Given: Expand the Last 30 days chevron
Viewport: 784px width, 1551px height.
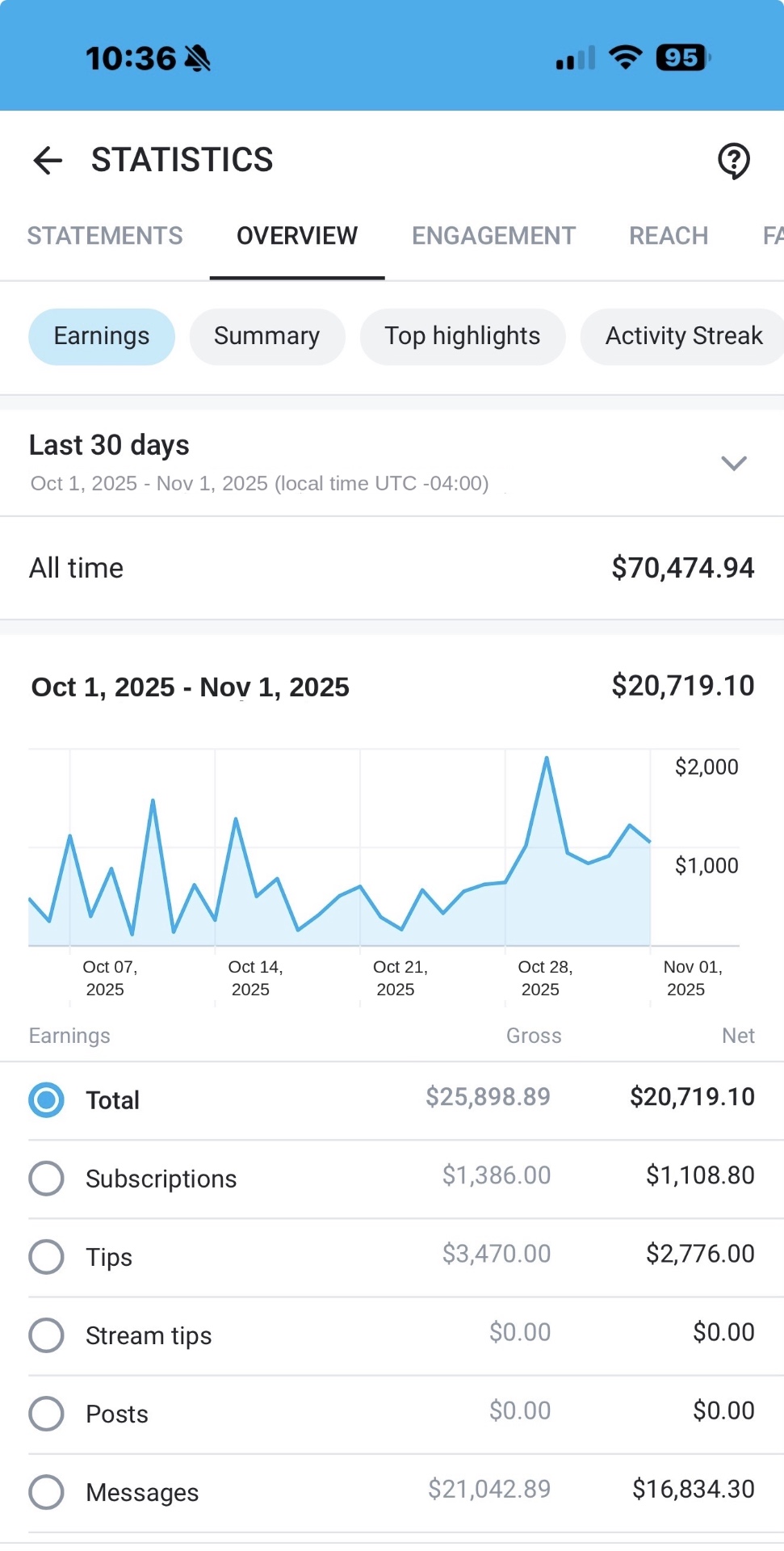Looking at the screenshot, I should [x=733, y=463].
